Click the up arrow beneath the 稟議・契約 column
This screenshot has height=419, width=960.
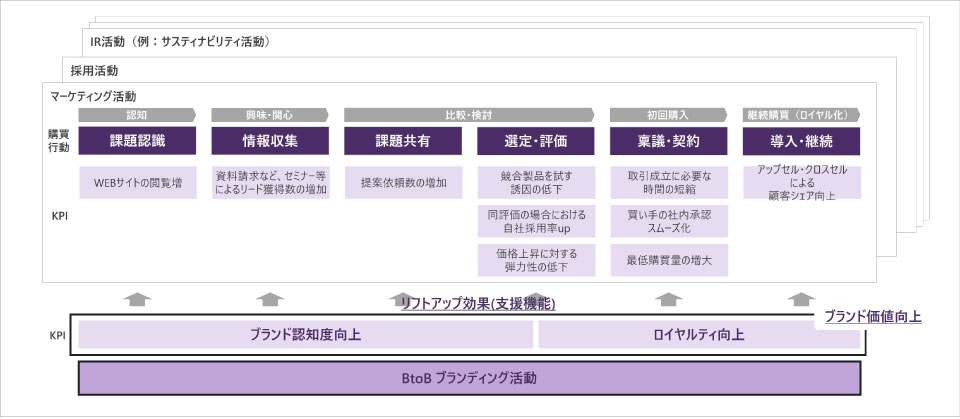(x=669, y=298)
